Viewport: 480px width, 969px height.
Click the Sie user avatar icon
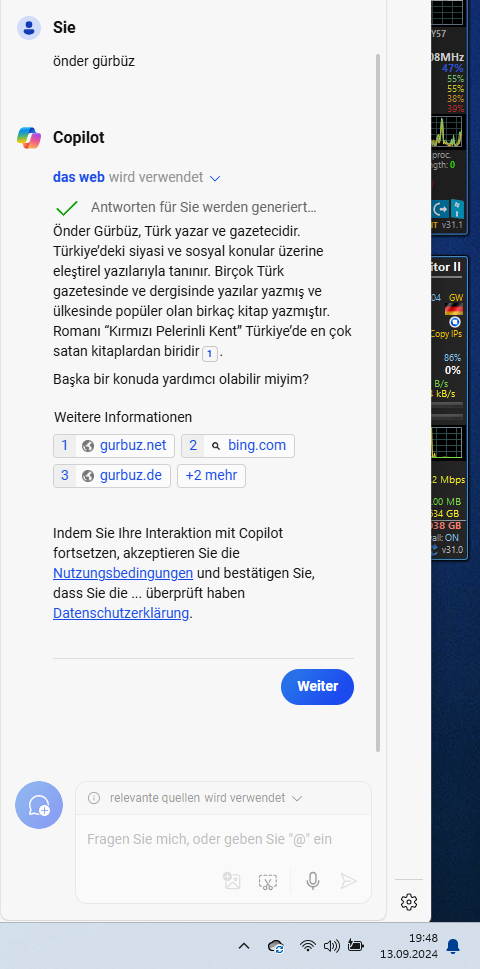click(28, 27)
